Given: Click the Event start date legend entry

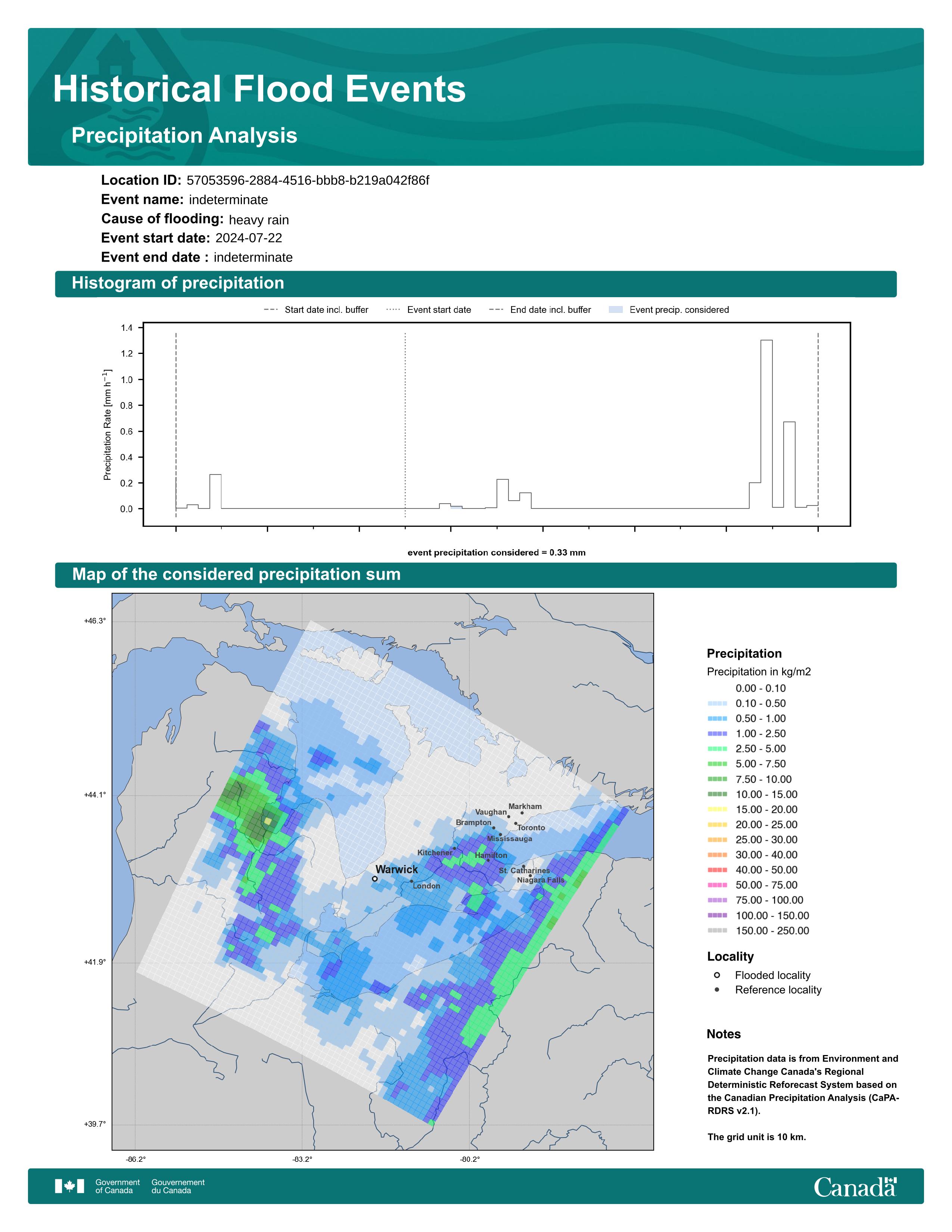Looking at the screenshot, I should (x=429, y=310).
